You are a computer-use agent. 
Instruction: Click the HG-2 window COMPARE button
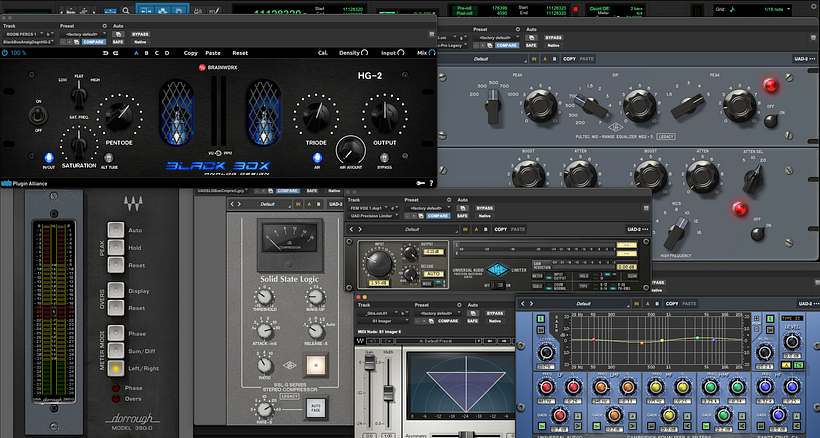click(x=94, y=42)
